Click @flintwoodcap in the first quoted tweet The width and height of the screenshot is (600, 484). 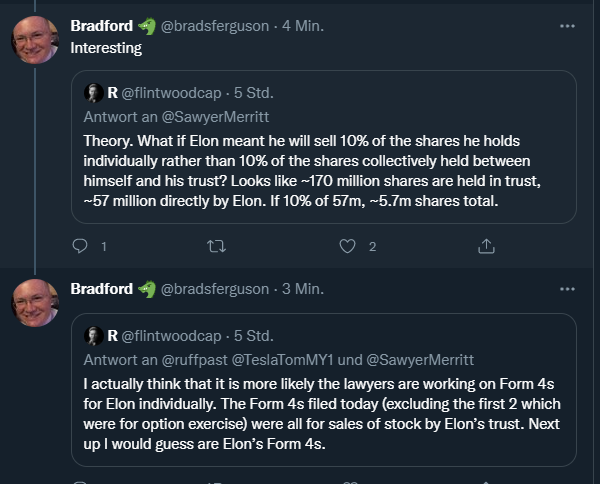pyautogui.click(x=168, y=93)
